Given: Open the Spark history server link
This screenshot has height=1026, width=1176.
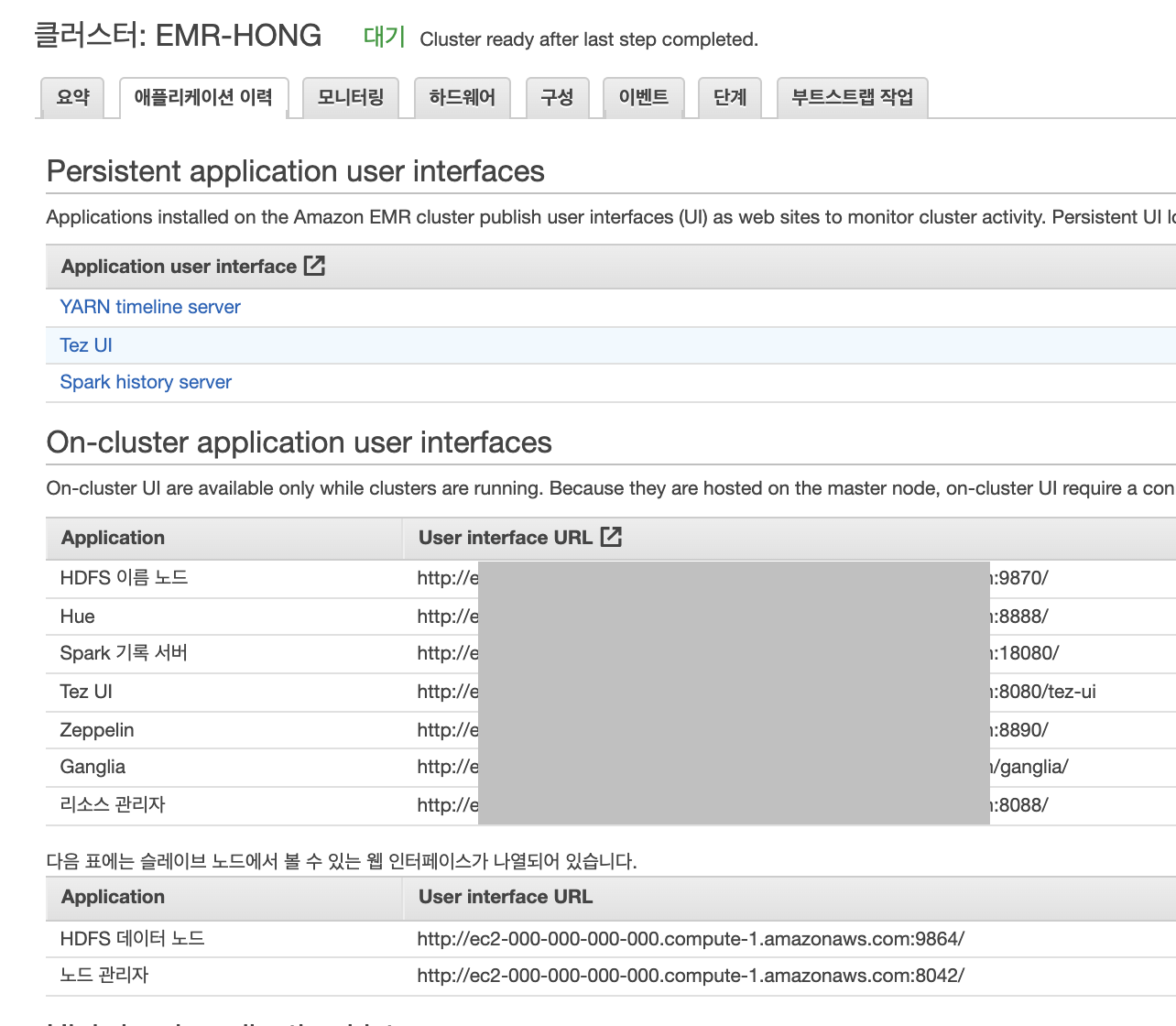Looking at the screenshot, I should pos(146,382).
